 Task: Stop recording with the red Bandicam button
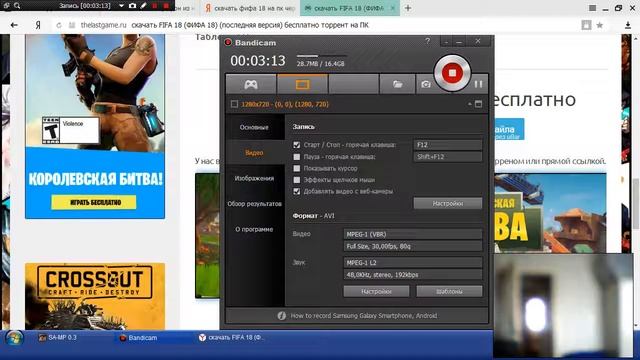pyautogui.click(x=452, y=73)
